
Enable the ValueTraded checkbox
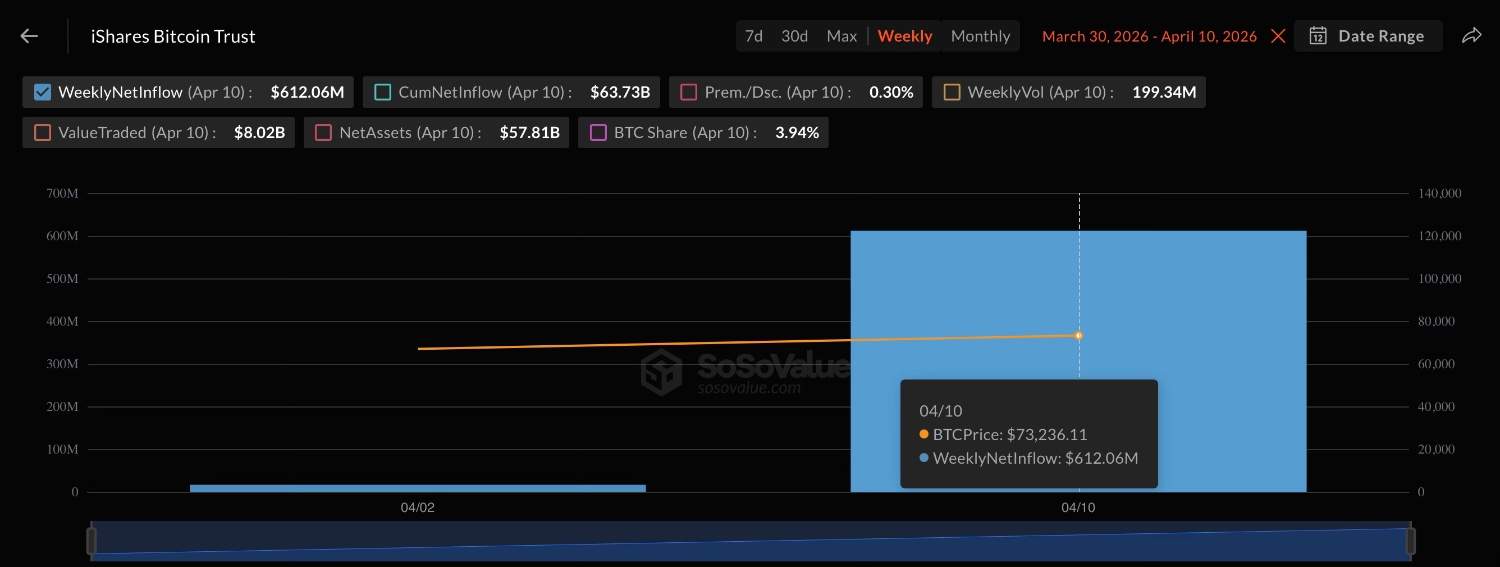42,132
